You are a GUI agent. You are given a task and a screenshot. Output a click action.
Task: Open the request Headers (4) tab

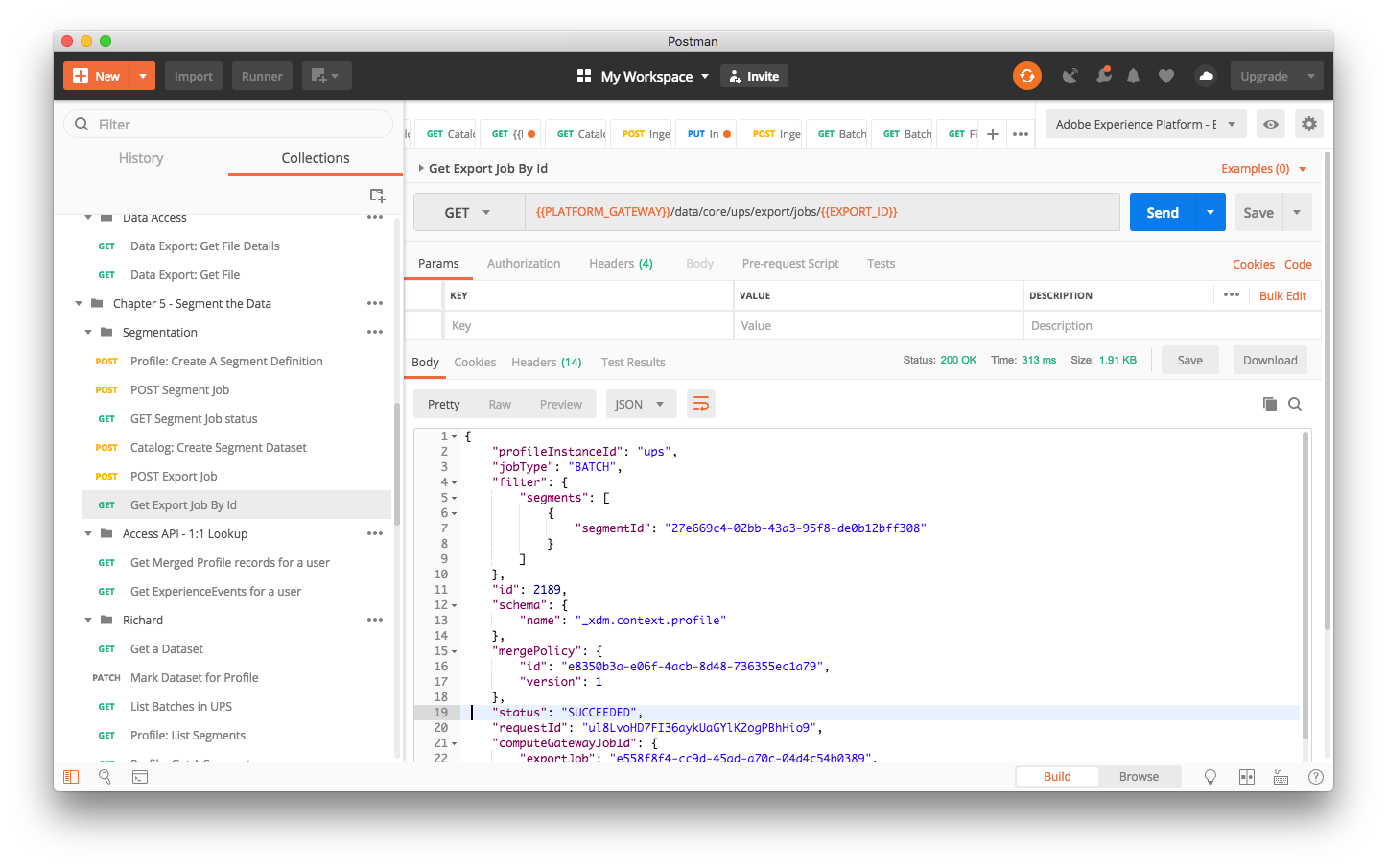click(x=621, y=263)
